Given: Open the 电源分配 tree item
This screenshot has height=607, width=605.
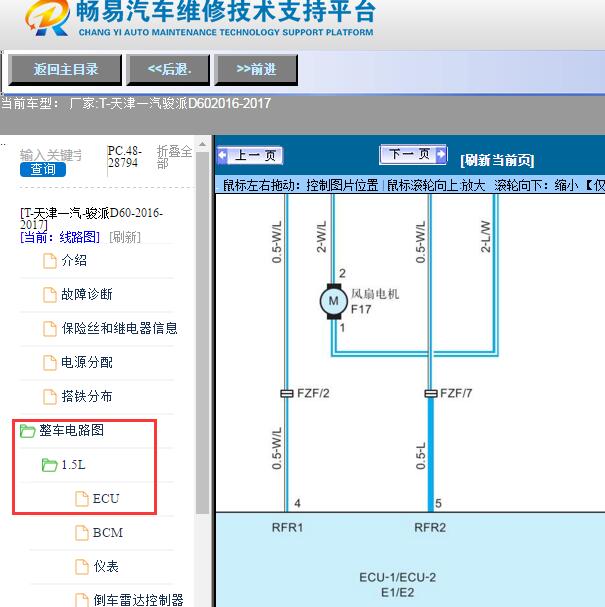Looking at the screenshot, I should tap(87, 363).
